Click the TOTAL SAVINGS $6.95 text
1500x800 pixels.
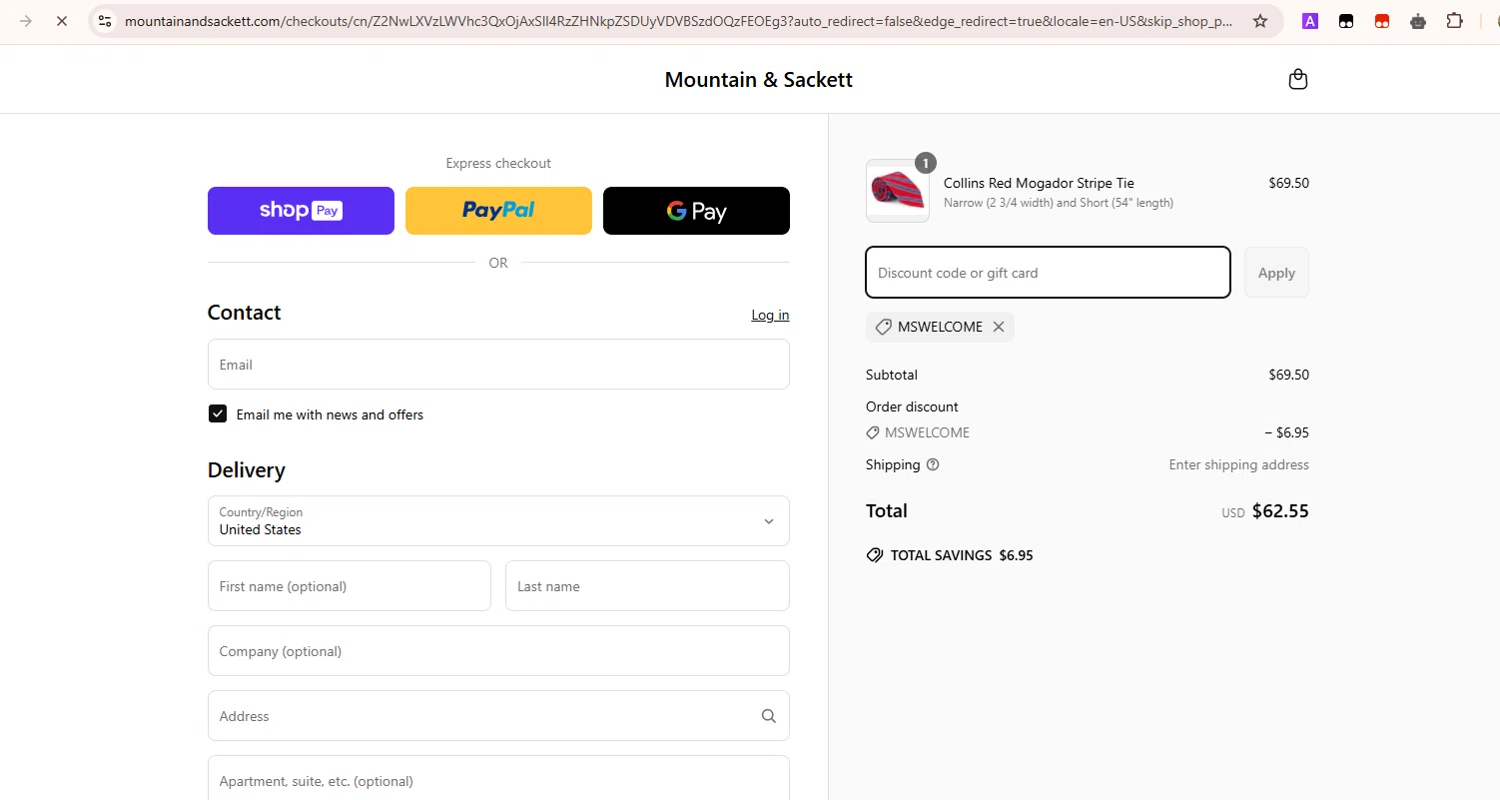click(961, 555)
